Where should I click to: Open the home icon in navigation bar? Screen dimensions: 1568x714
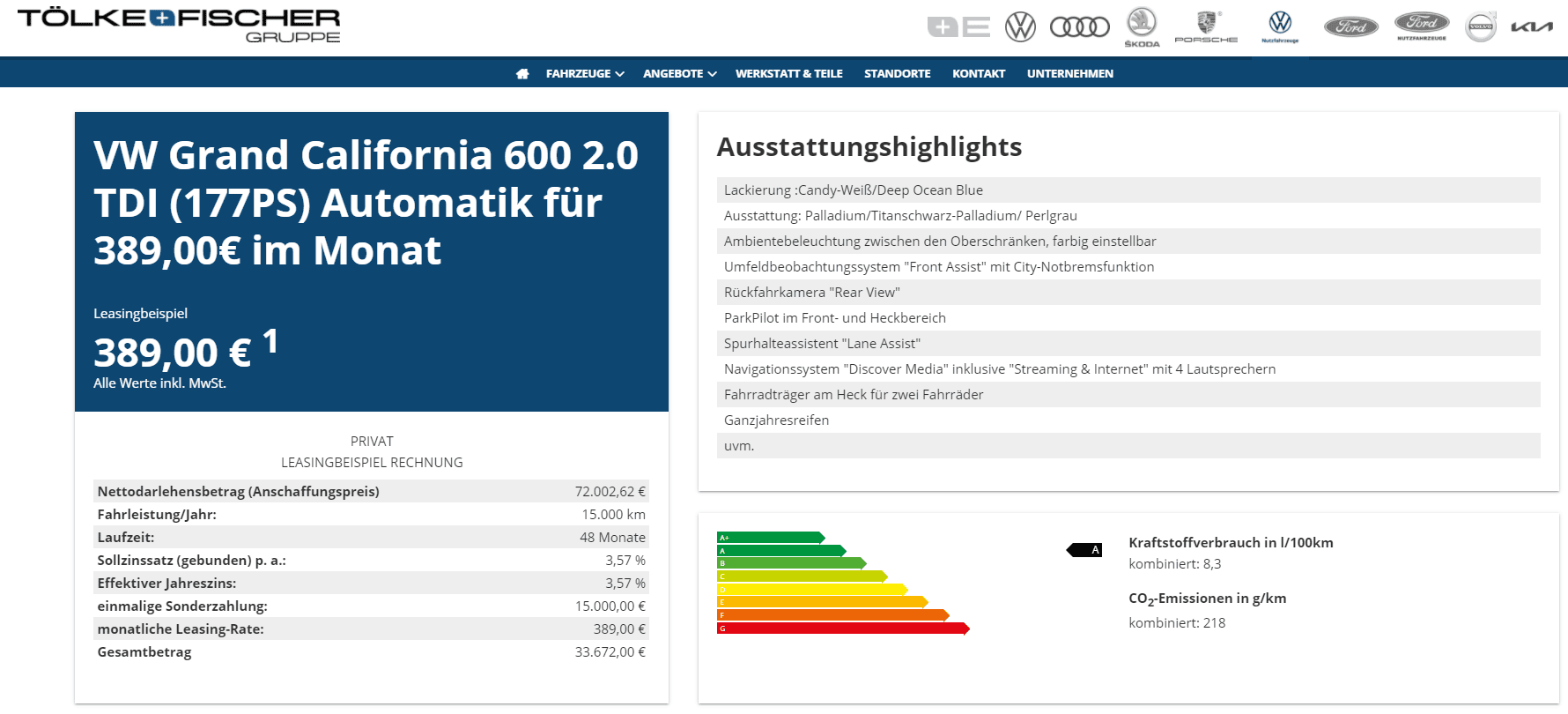(x=522, y=74)
